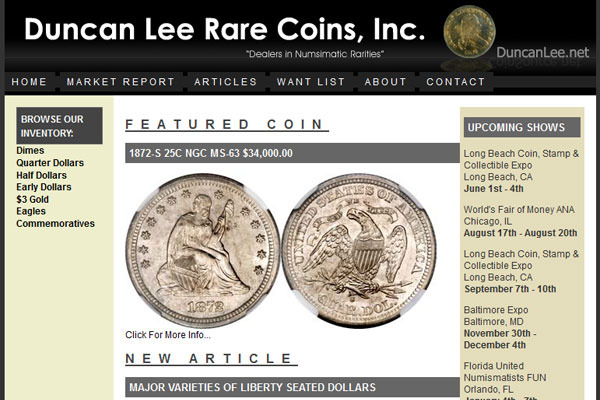Click CONTACT in the navigation bar
This screenshot has width=600, height=400.
[x=456, y=82]
